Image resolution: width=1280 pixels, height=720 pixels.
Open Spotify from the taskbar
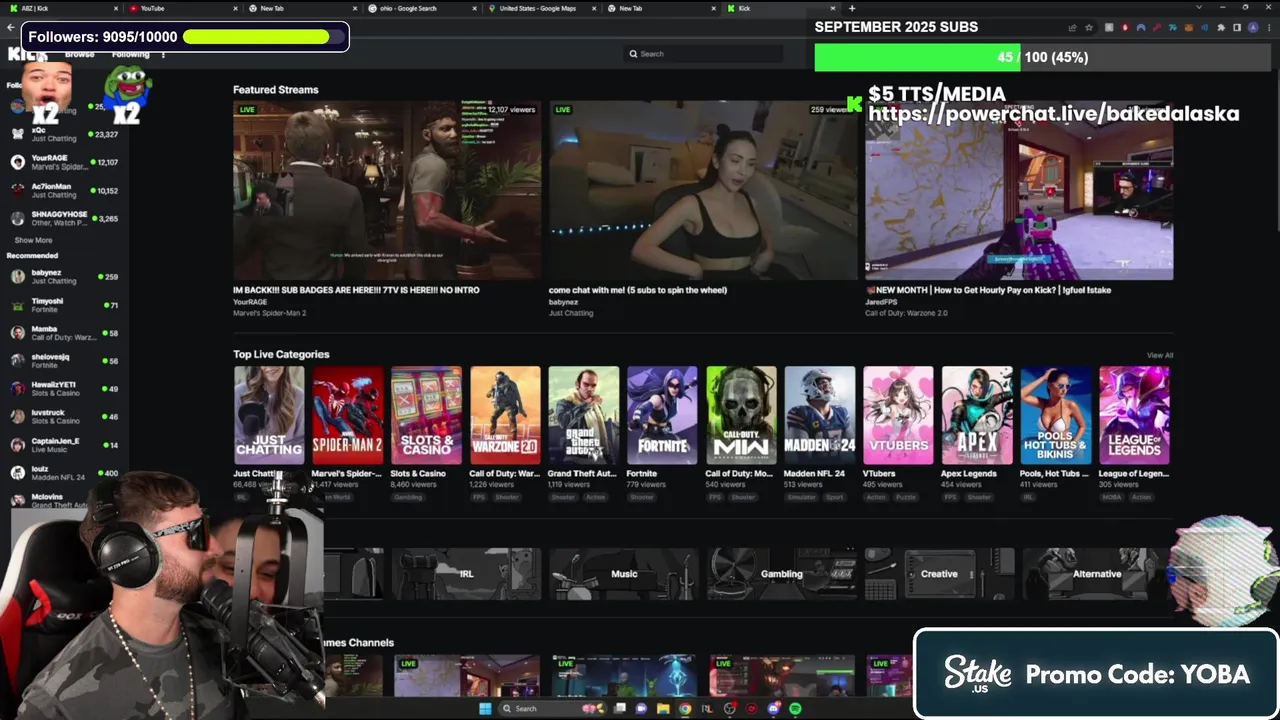click(795, 709)
